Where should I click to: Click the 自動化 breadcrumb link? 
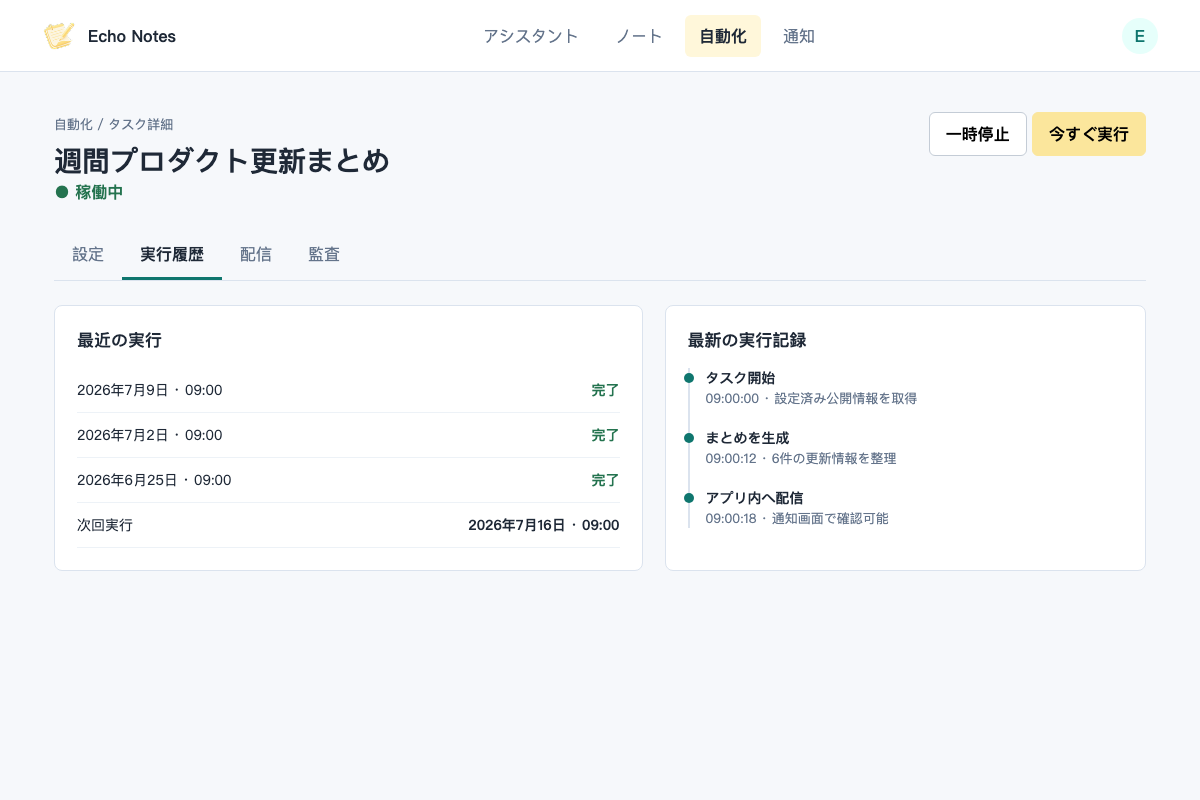pos(73,124)
